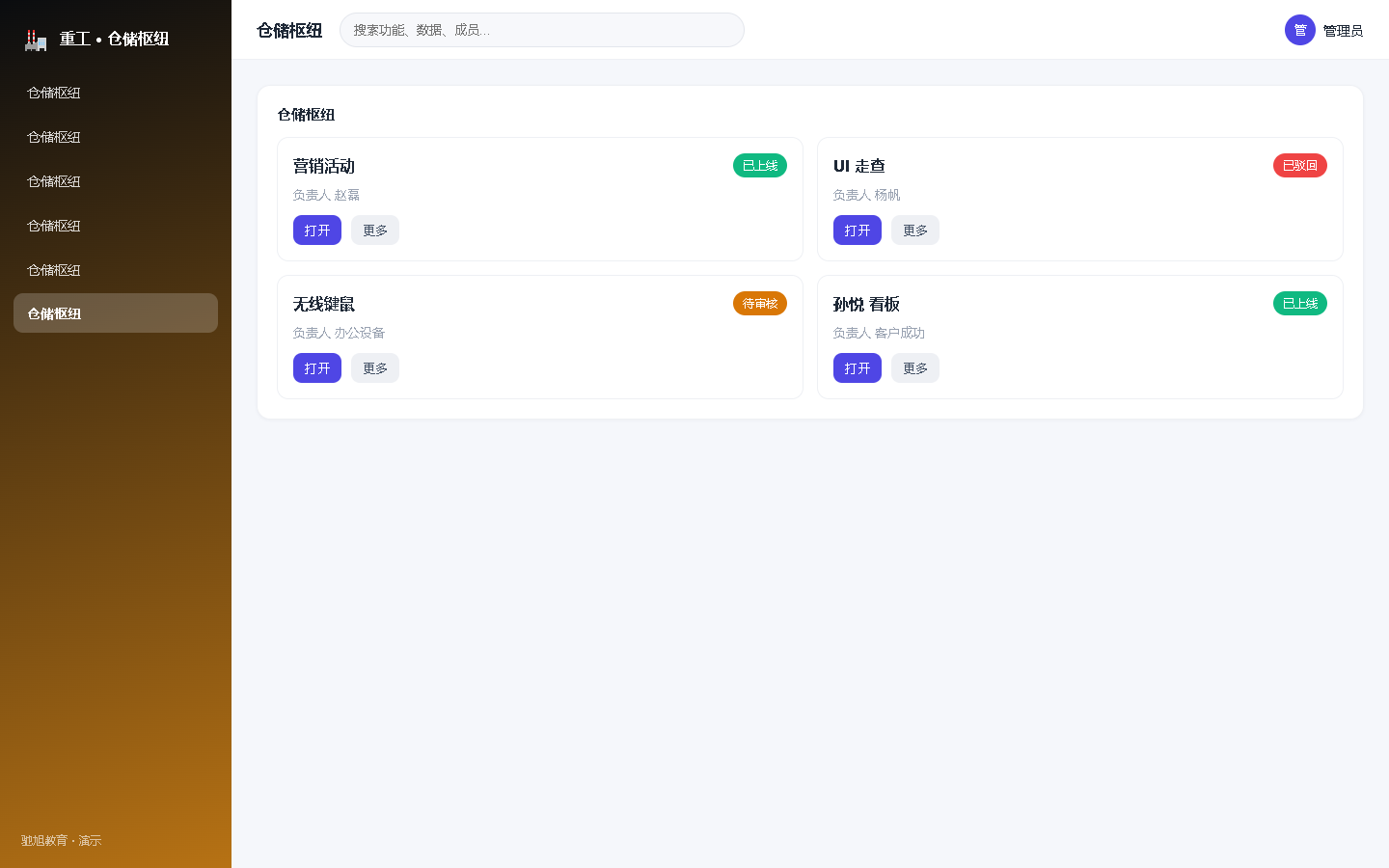This screenshot has width=1389, height=868.
Task: Open the 无线键鼠 card
Action: (317, 368)
